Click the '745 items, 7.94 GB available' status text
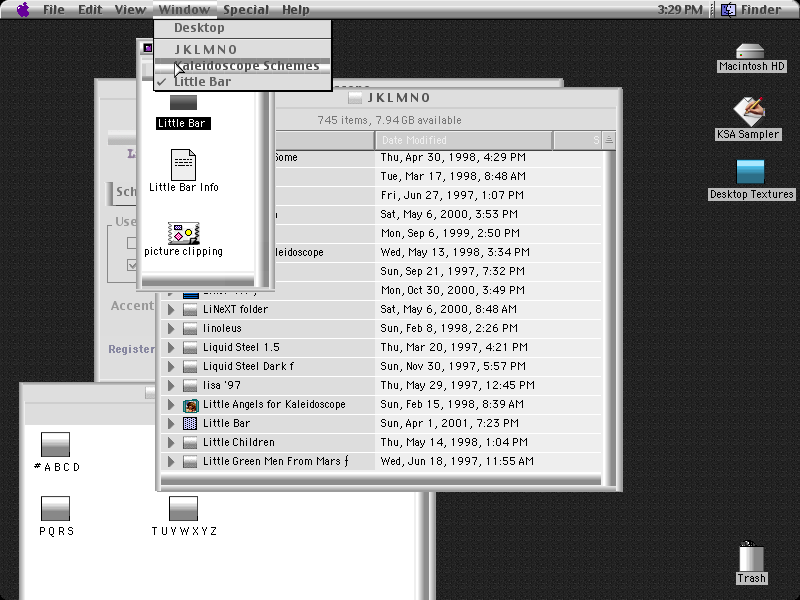The height and width of the screenshot is (600, 800). pyautogui.click(x=389, y=120)
